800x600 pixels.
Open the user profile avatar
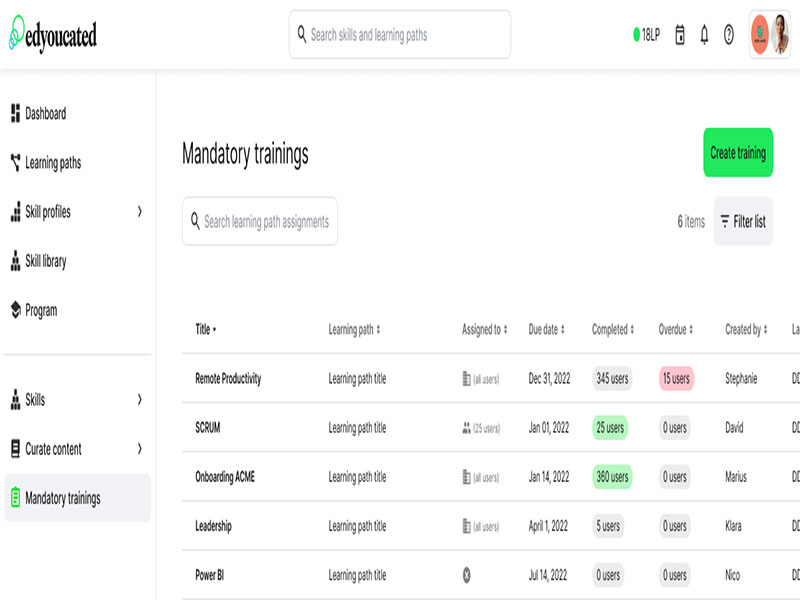click(770, 35)
